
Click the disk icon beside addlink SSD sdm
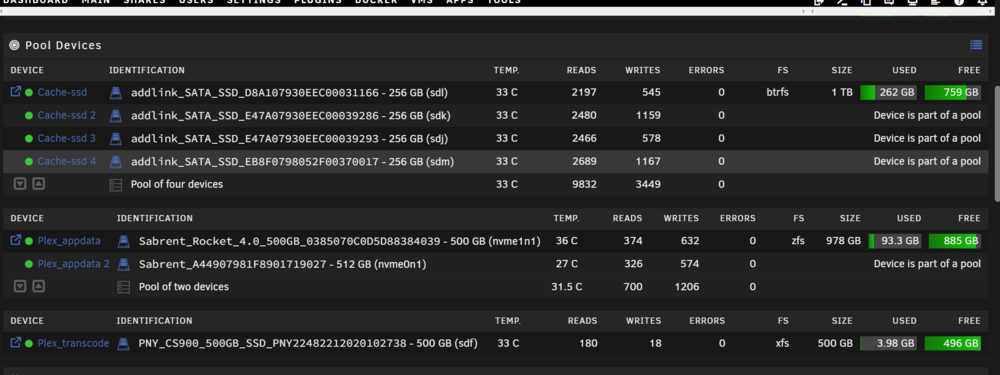[115, 161]
